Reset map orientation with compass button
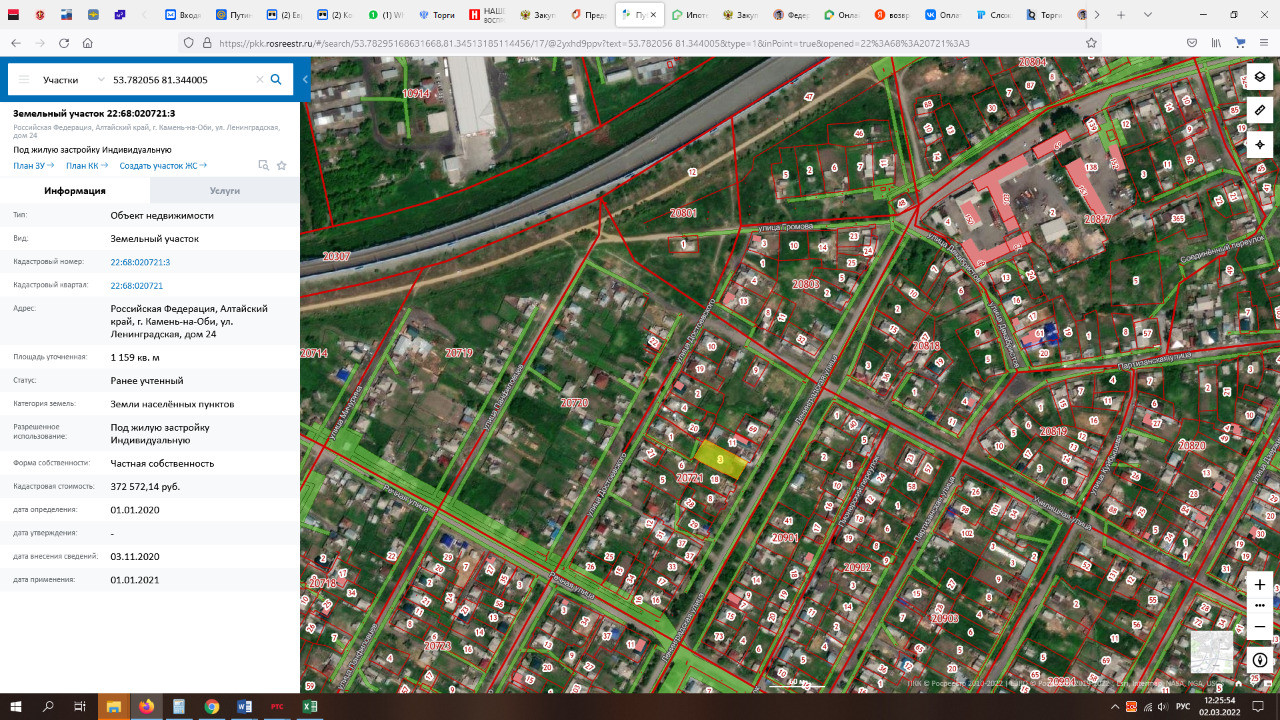The width and height of the screenshot is (1280, 720). coord(1259,660)
